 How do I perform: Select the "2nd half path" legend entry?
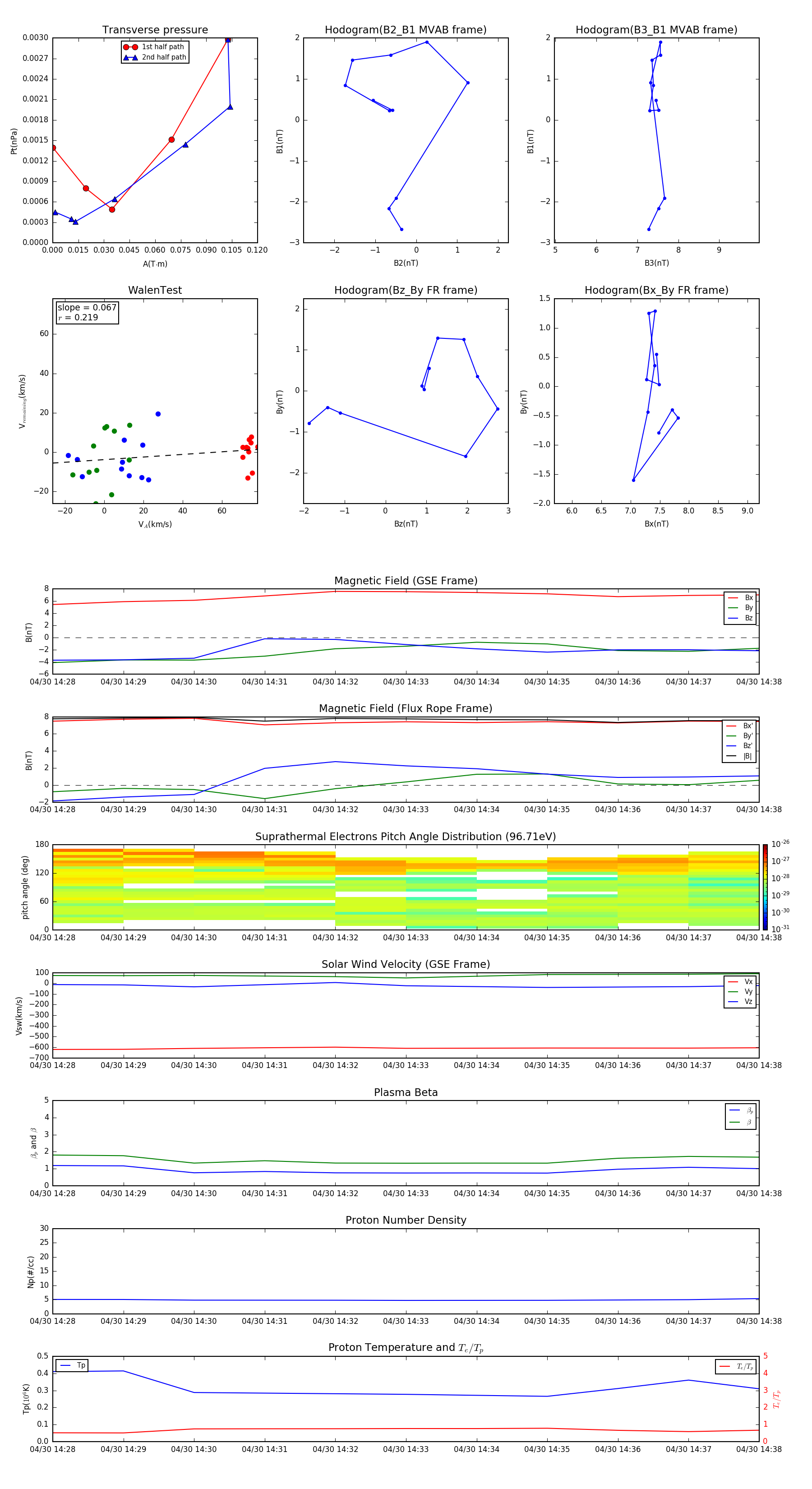(154, 57)
